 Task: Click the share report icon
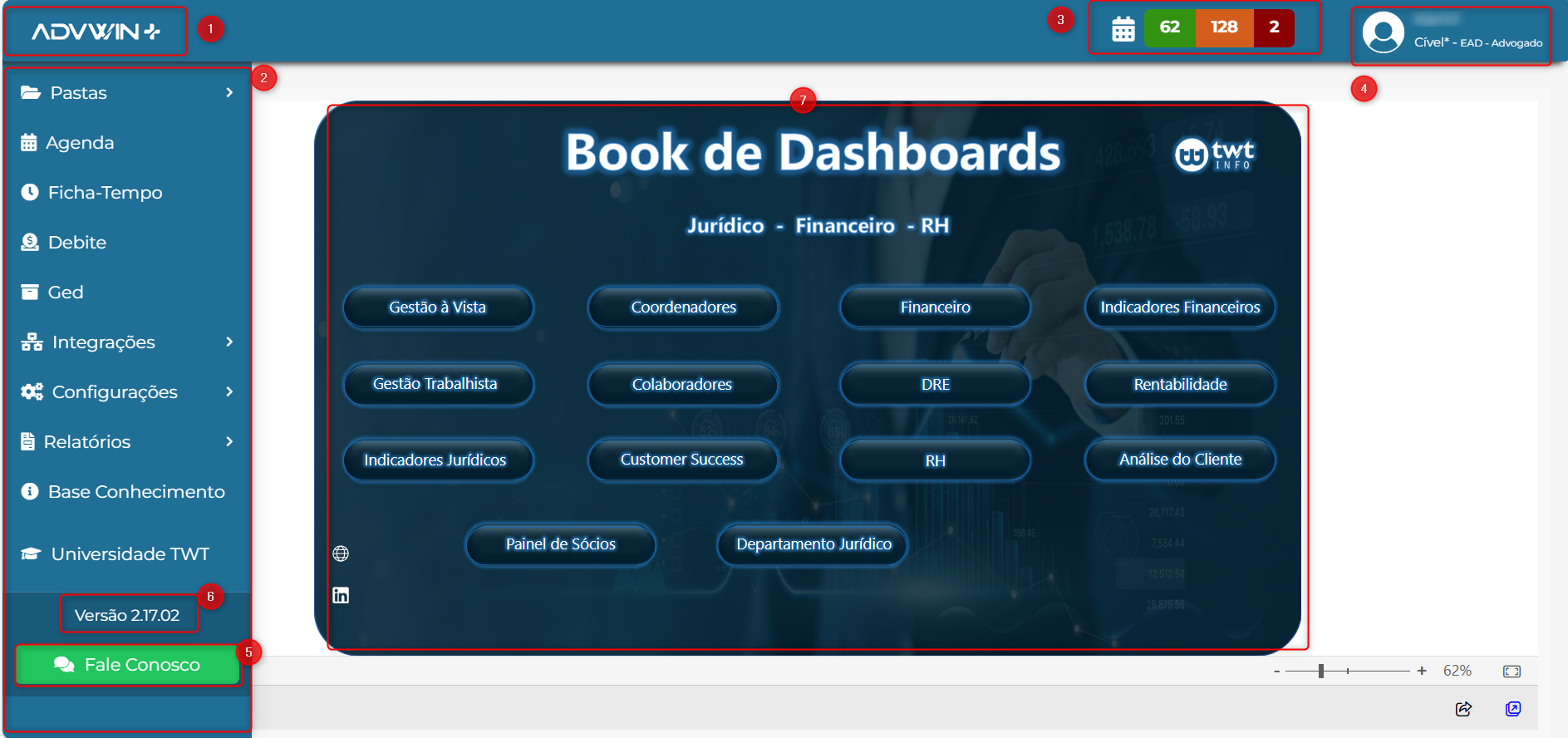point(1463,709)
